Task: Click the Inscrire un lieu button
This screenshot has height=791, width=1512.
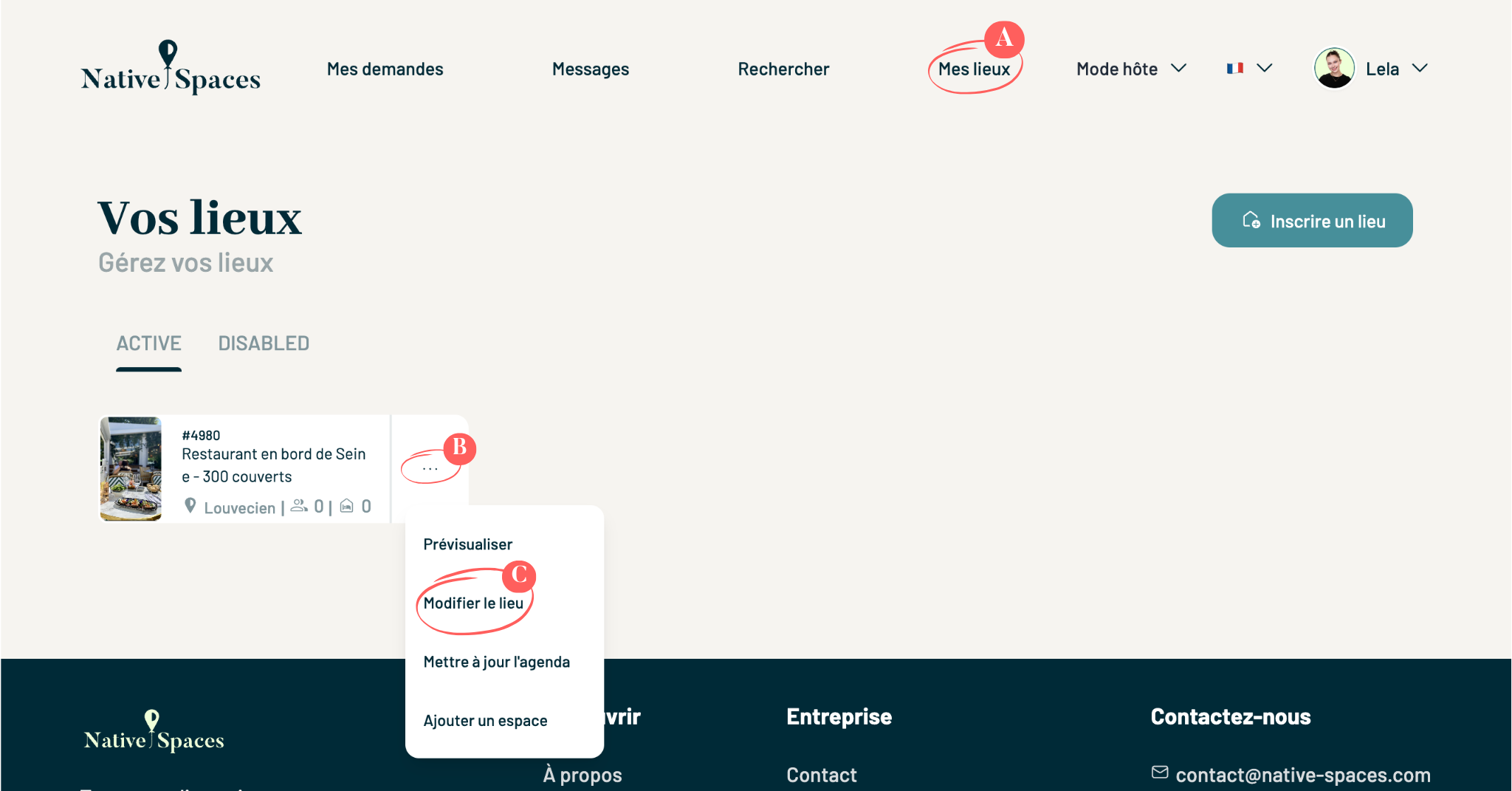Action: [1312, 221]
